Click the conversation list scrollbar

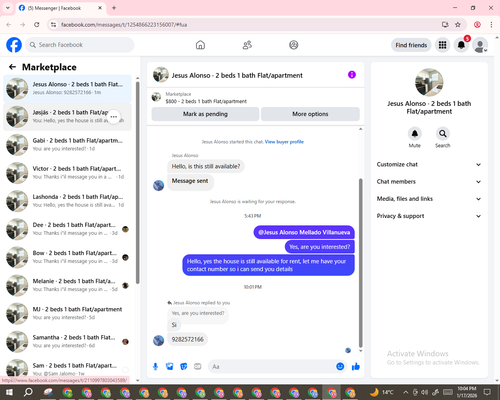coord(138,182)
